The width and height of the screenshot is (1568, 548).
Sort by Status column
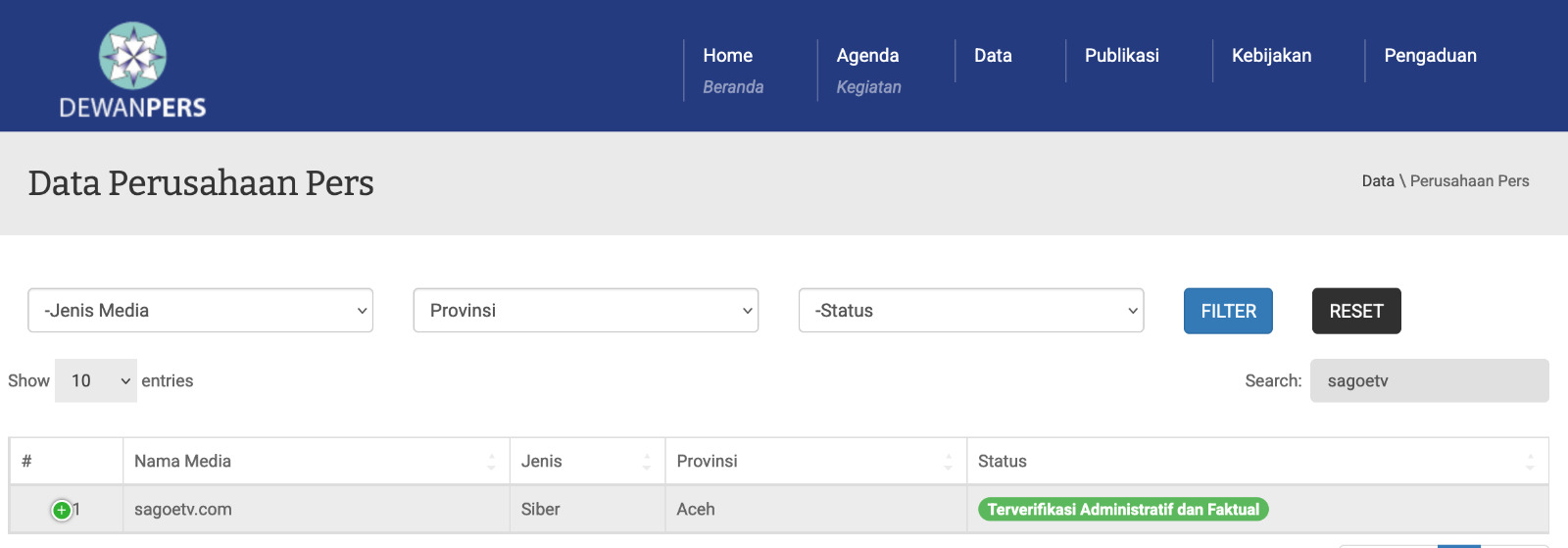pos(1257,462)
